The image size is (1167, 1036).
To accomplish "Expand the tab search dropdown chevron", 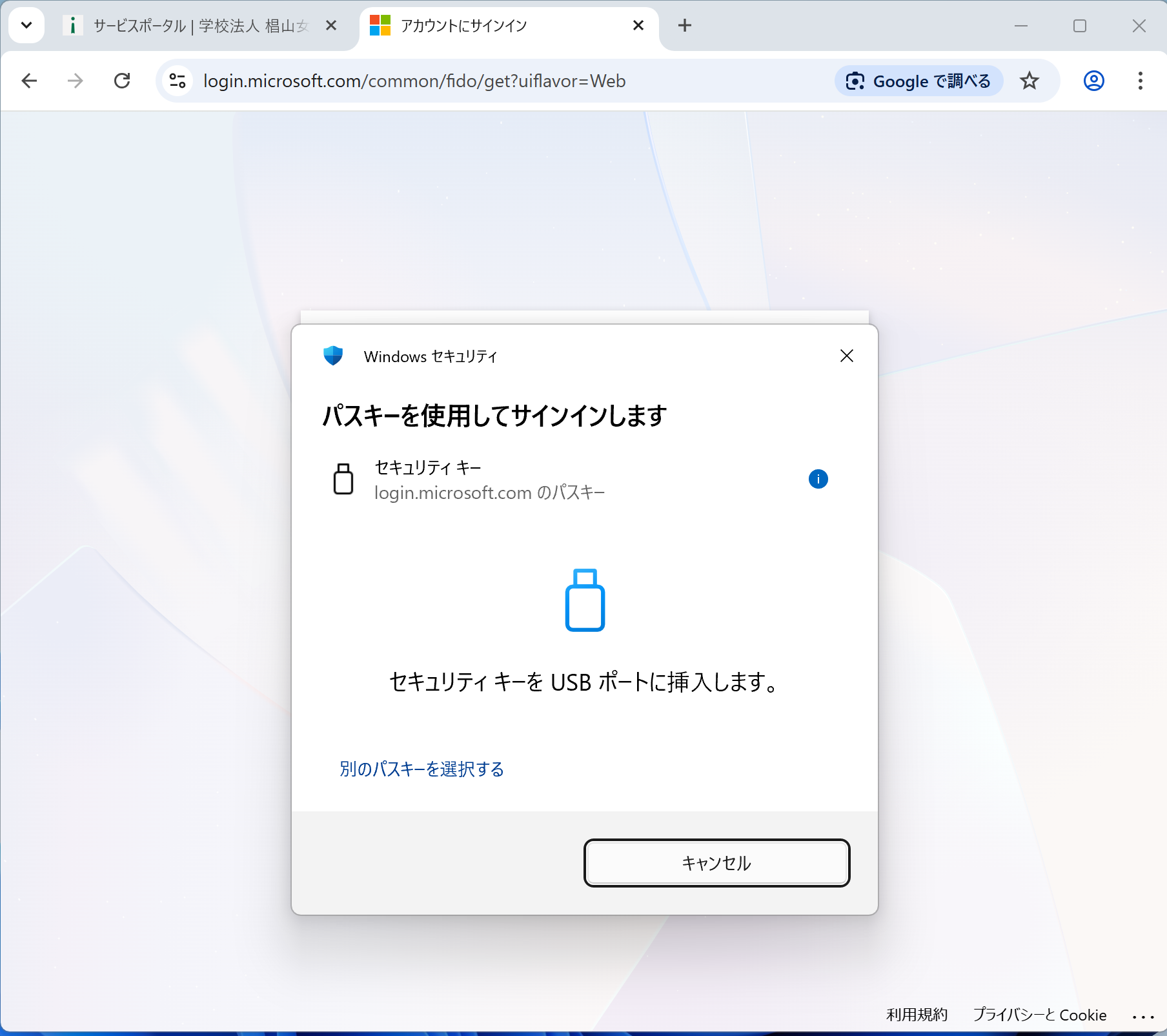I will point(26,25).
